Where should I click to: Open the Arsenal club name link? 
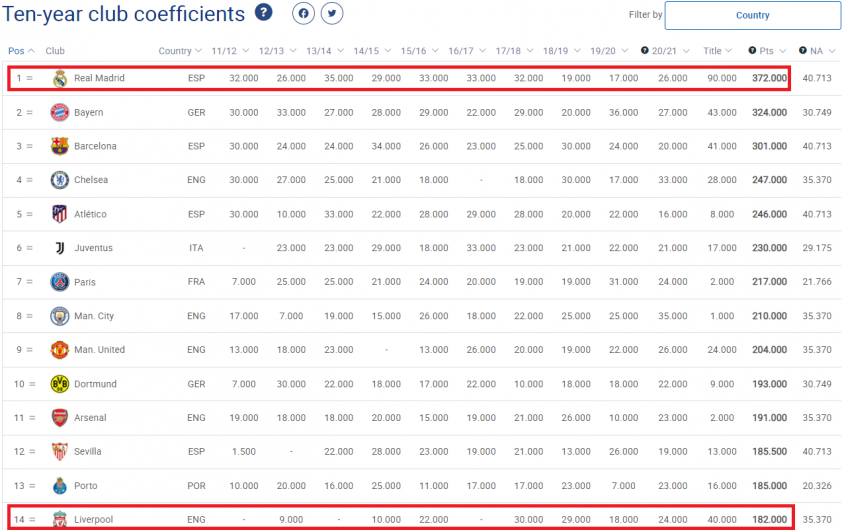pyautogui.click(x=90, y=418)
